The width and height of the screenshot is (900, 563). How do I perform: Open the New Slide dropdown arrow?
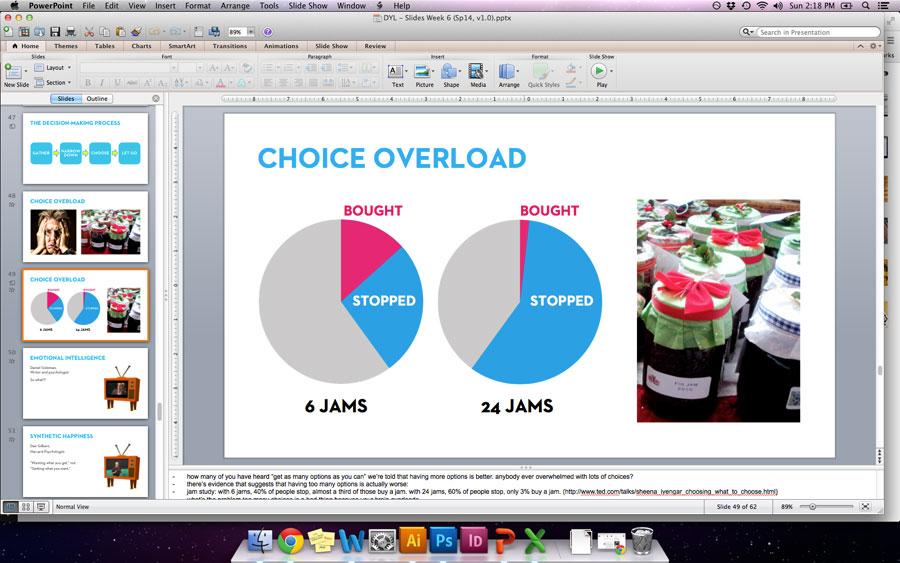[26, 71]
